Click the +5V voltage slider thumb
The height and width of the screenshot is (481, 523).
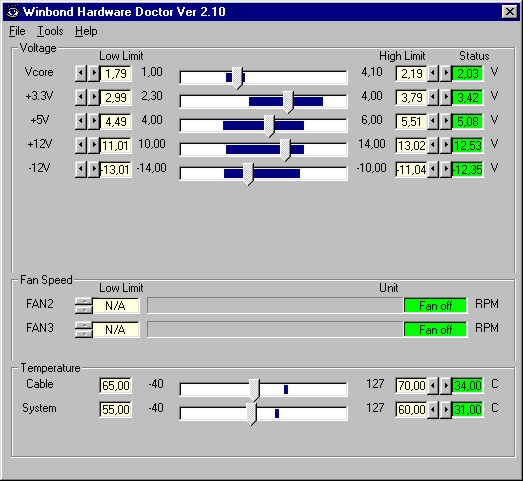[269, 125]
